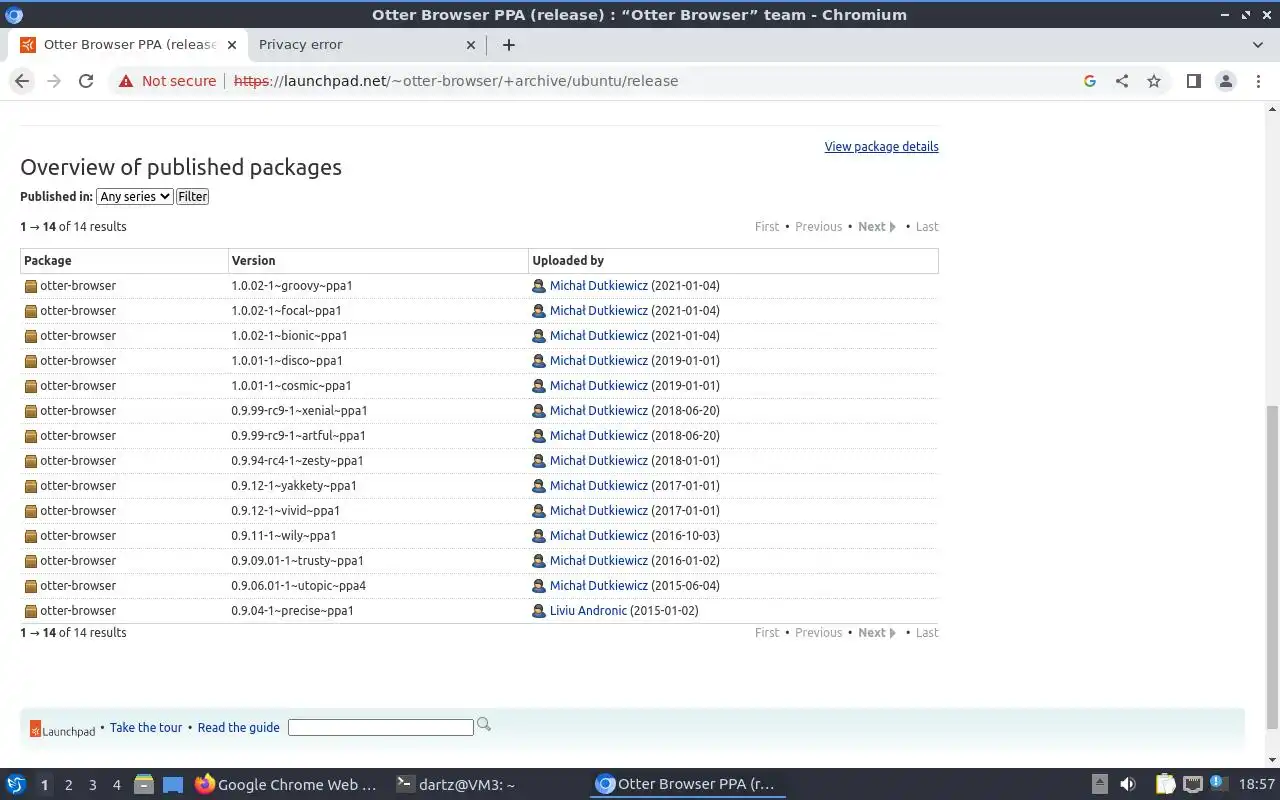Click the footer search magnifier icon
1280x800 pixels.
(x=484, y=724)
